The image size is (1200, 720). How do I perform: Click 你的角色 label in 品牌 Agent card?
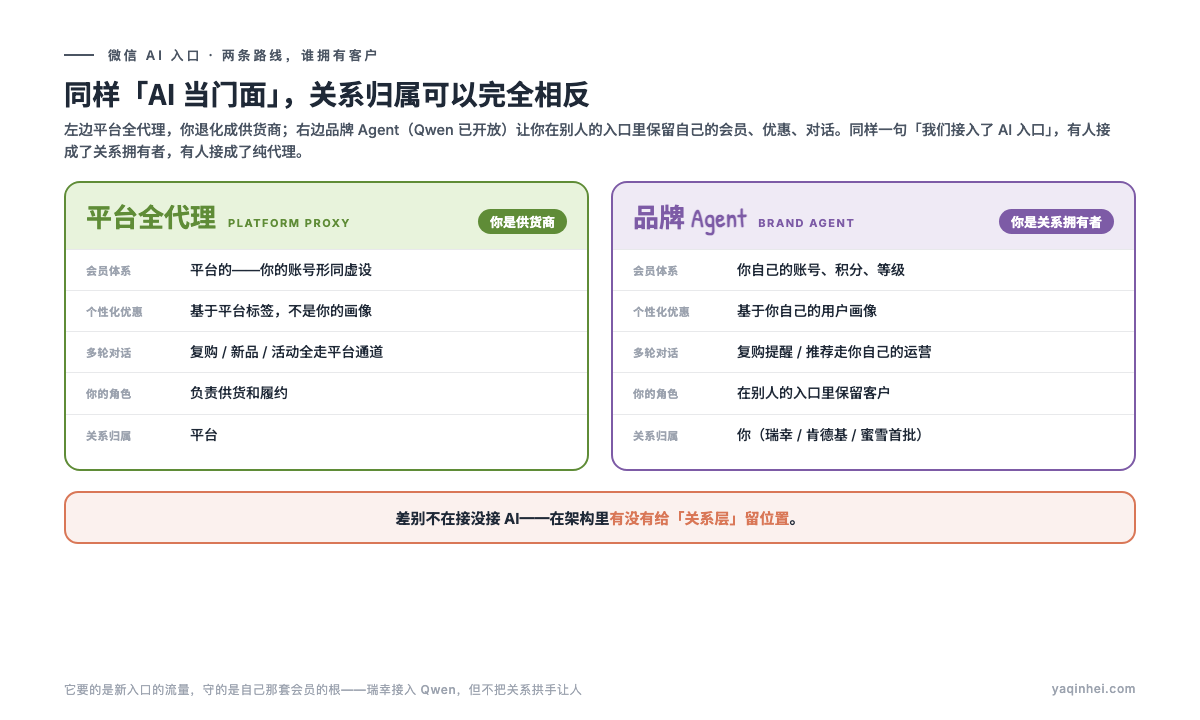click(x=655, y=394)
